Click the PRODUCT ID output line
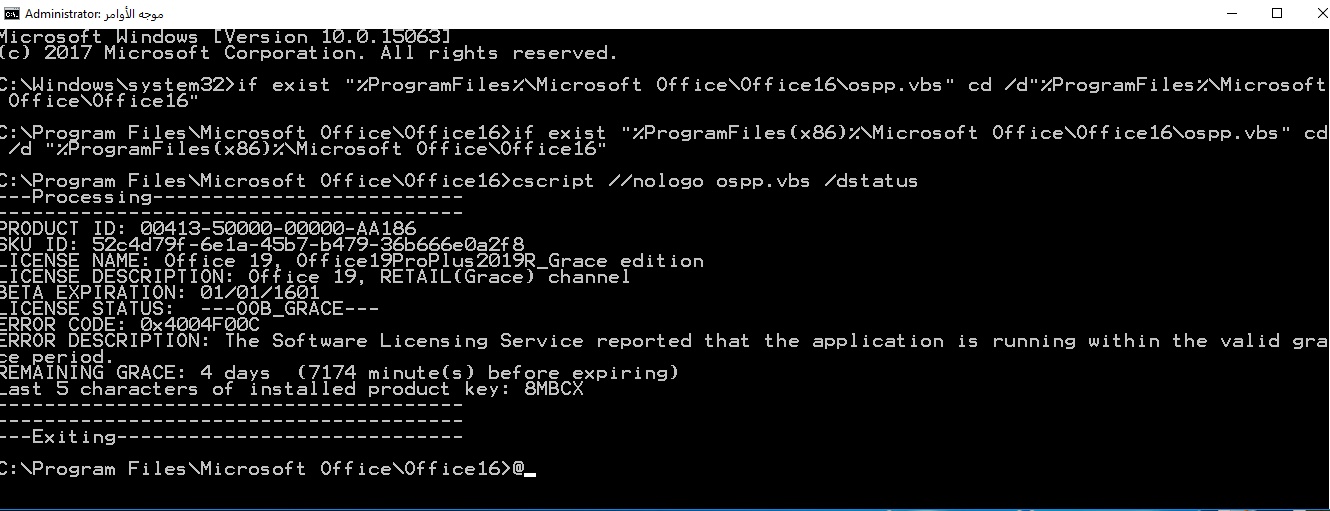Image resolution: width=1330 pixels, height=511 pixels. click(x=208, y=229)
